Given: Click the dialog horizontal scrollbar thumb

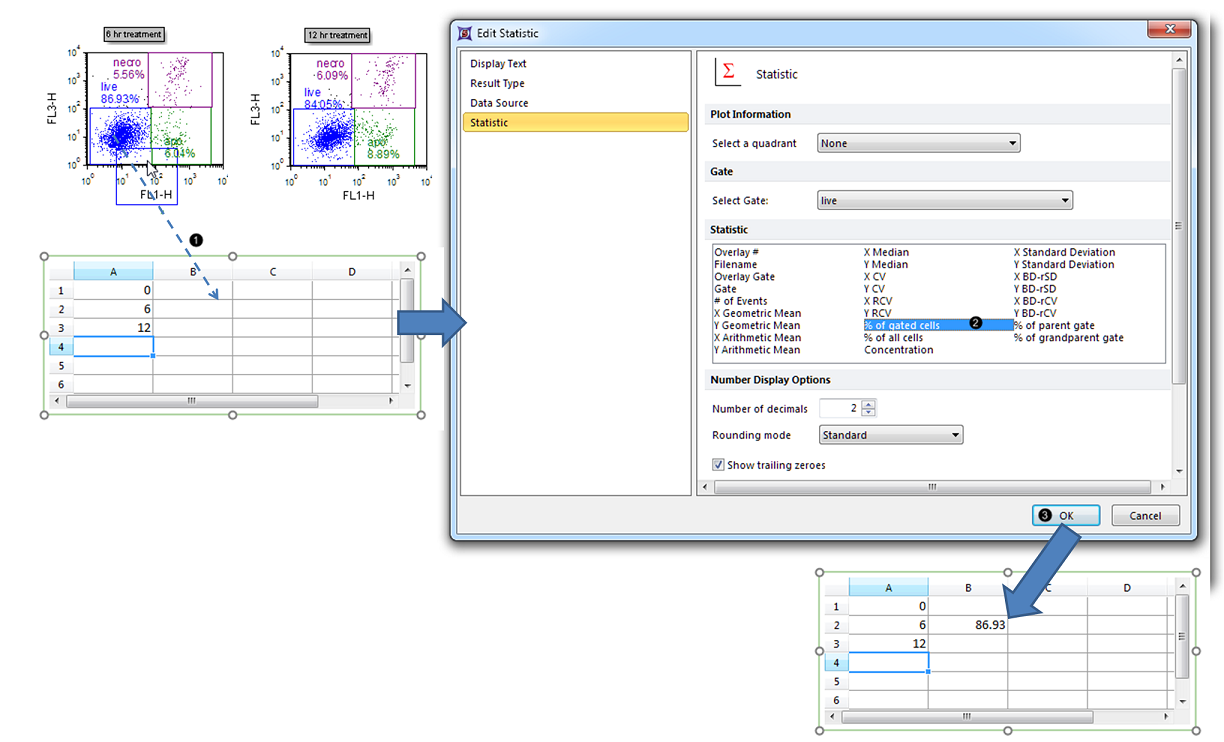Looking at the screenshot, I should point(930,488).
